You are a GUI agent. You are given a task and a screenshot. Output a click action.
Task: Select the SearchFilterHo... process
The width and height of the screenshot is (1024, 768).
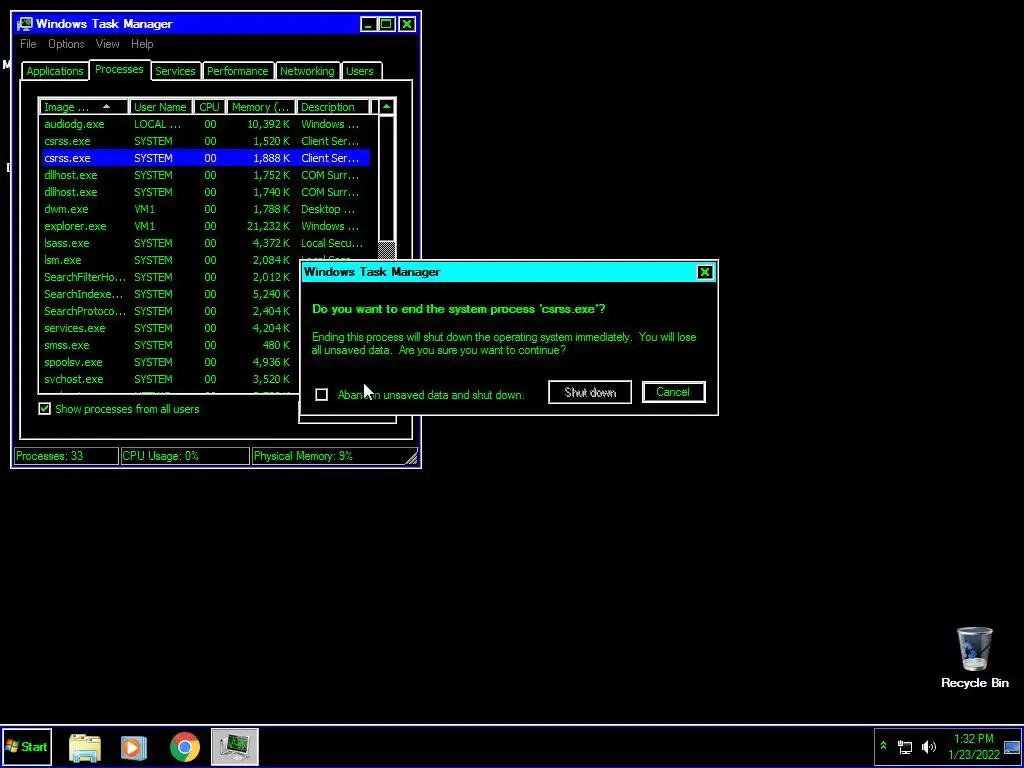170,277
